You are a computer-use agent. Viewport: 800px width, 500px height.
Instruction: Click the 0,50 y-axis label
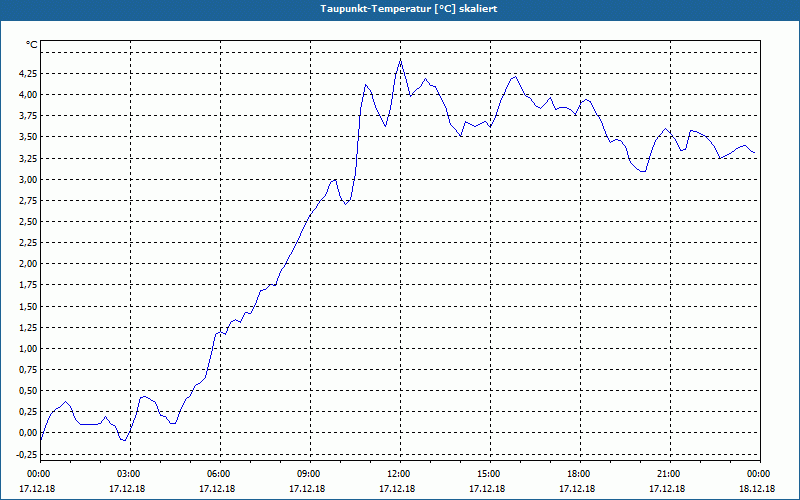click(27, 391)
